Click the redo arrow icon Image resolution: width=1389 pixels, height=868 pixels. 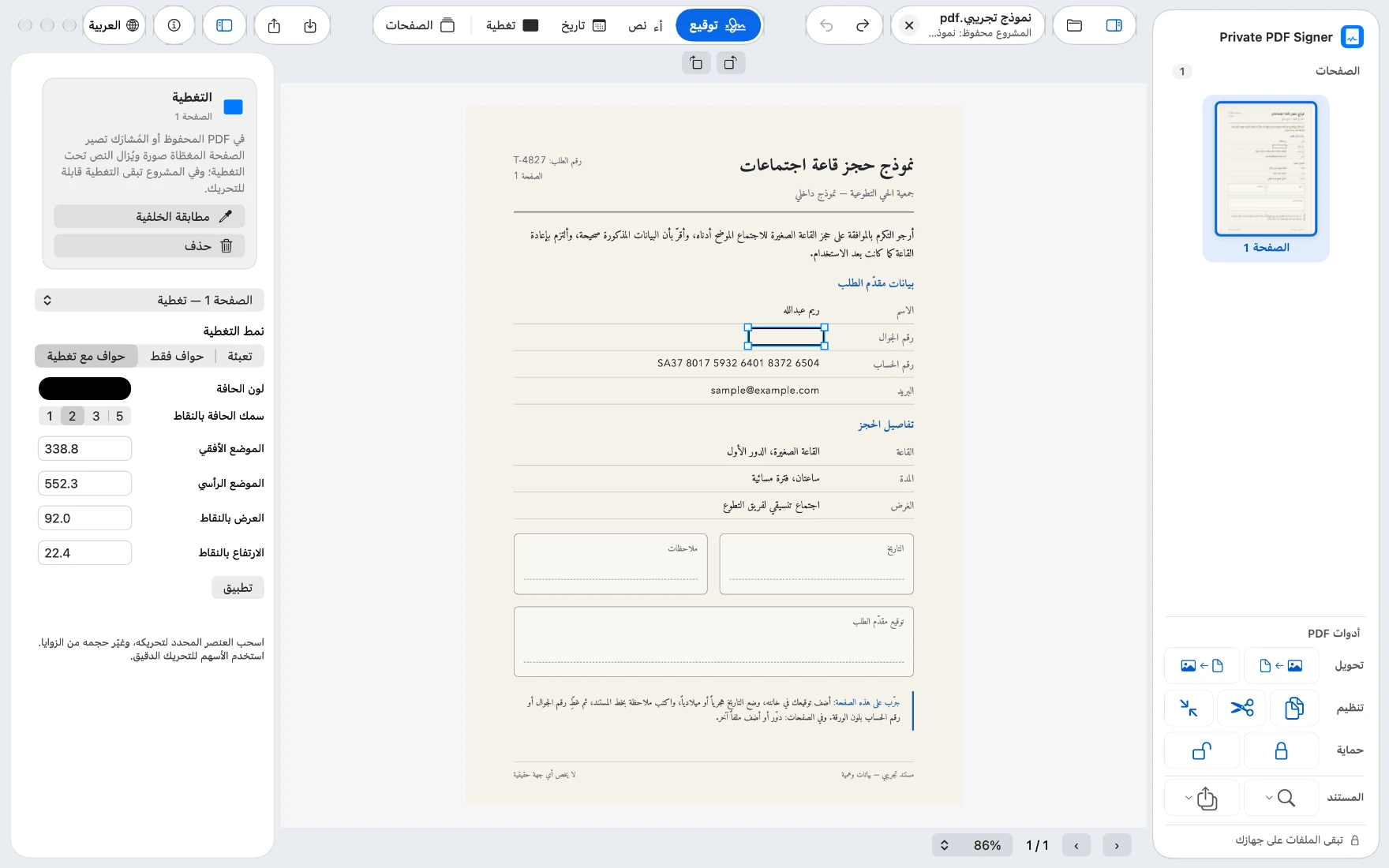[x=863, y=25]
